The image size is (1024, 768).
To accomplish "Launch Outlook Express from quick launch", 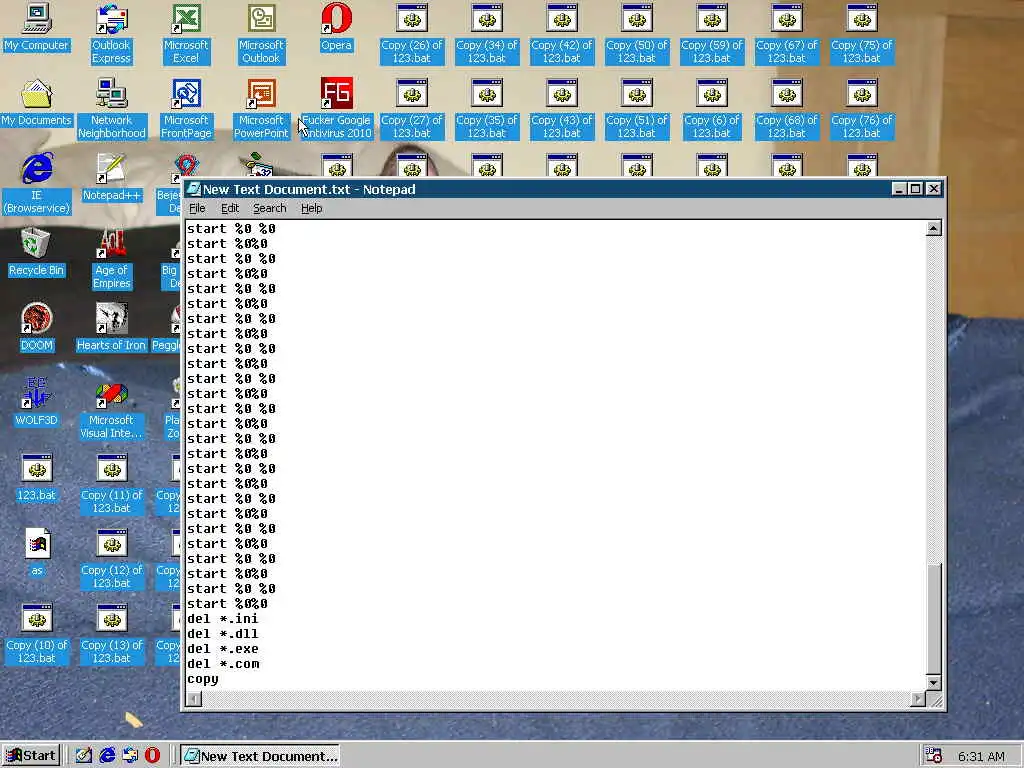I will click(x=130, y=756).
